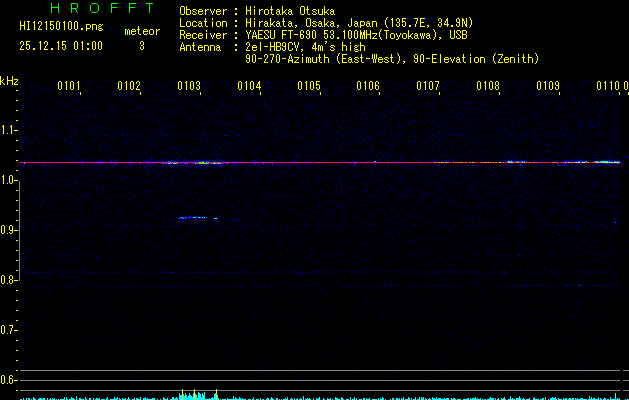Click the 0101 time marker

(x=69, y=87)
